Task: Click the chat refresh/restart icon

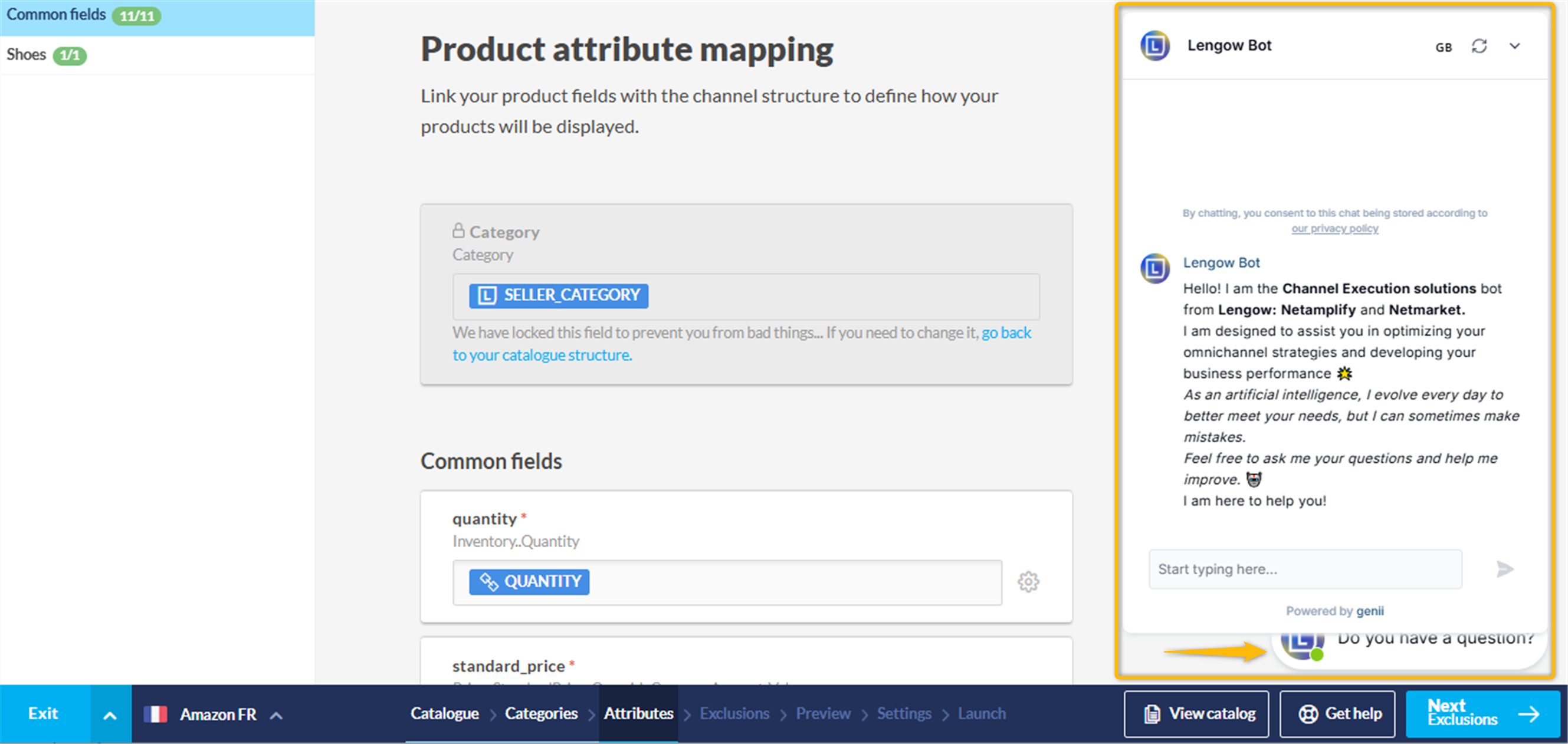Action: pos(1479,46)
